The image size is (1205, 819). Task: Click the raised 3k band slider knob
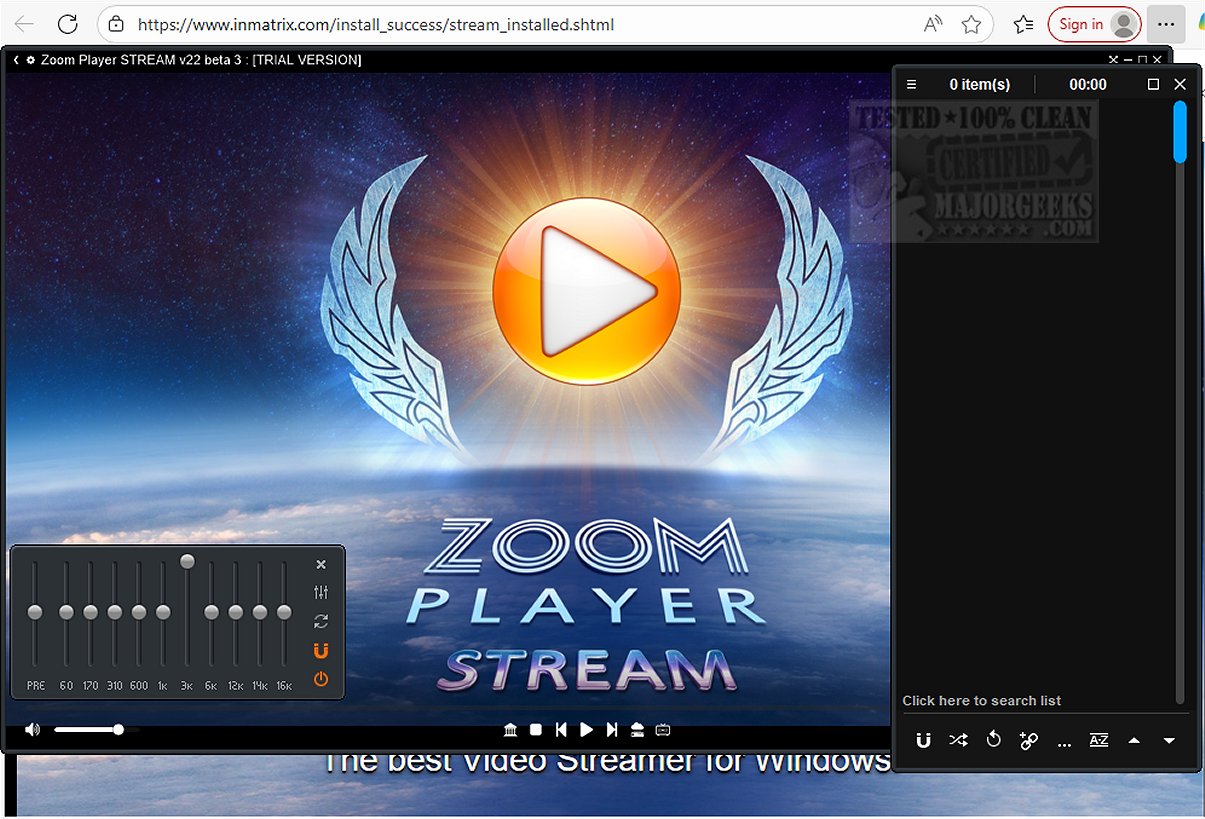tap(187, 562)
